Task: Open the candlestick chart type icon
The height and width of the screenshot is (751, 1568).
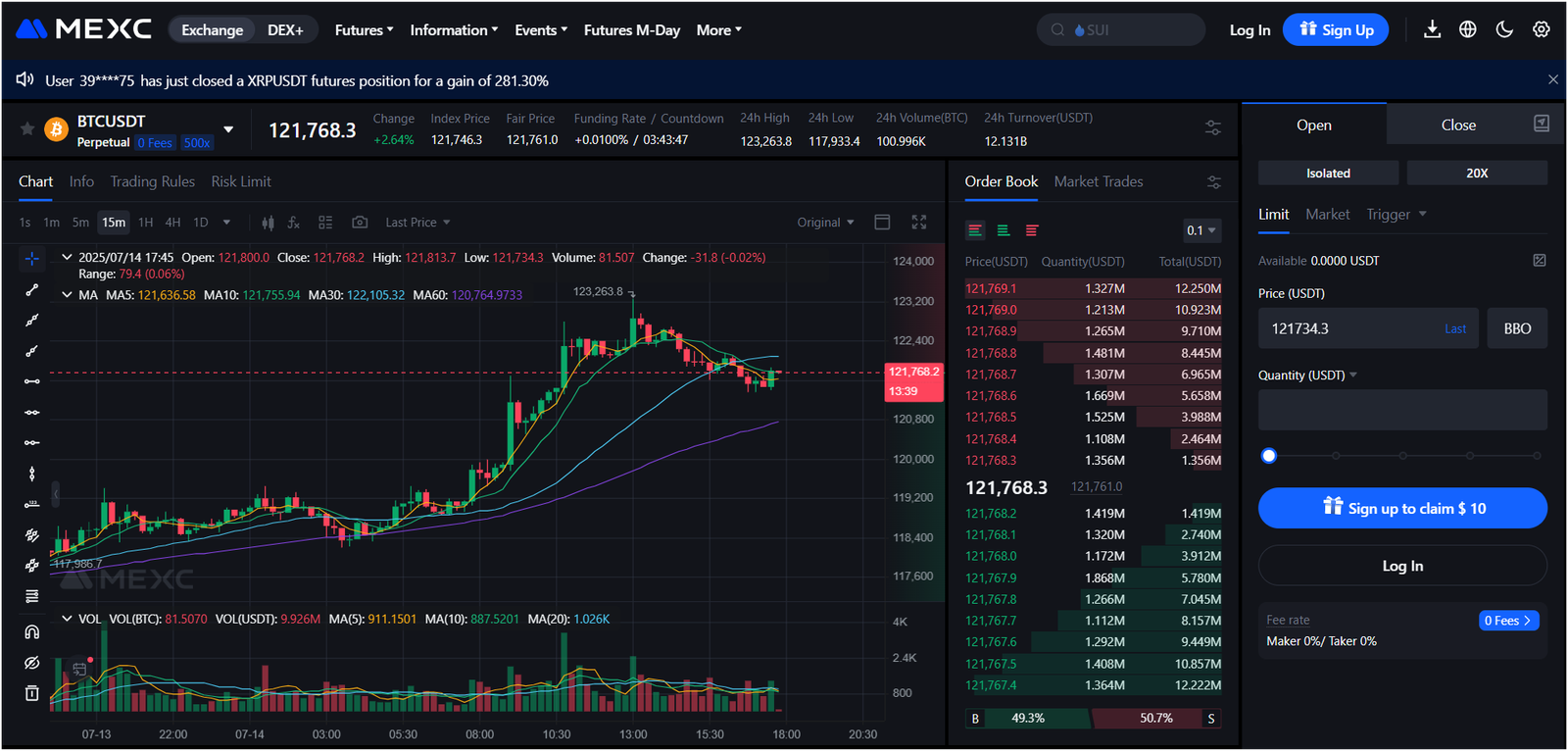Action: (x=268, y=223)
